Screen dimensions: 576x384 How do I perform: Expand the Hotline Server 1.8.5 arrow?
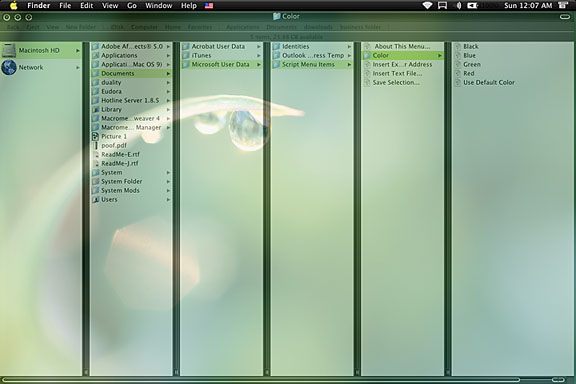click(x=168, y=101)
